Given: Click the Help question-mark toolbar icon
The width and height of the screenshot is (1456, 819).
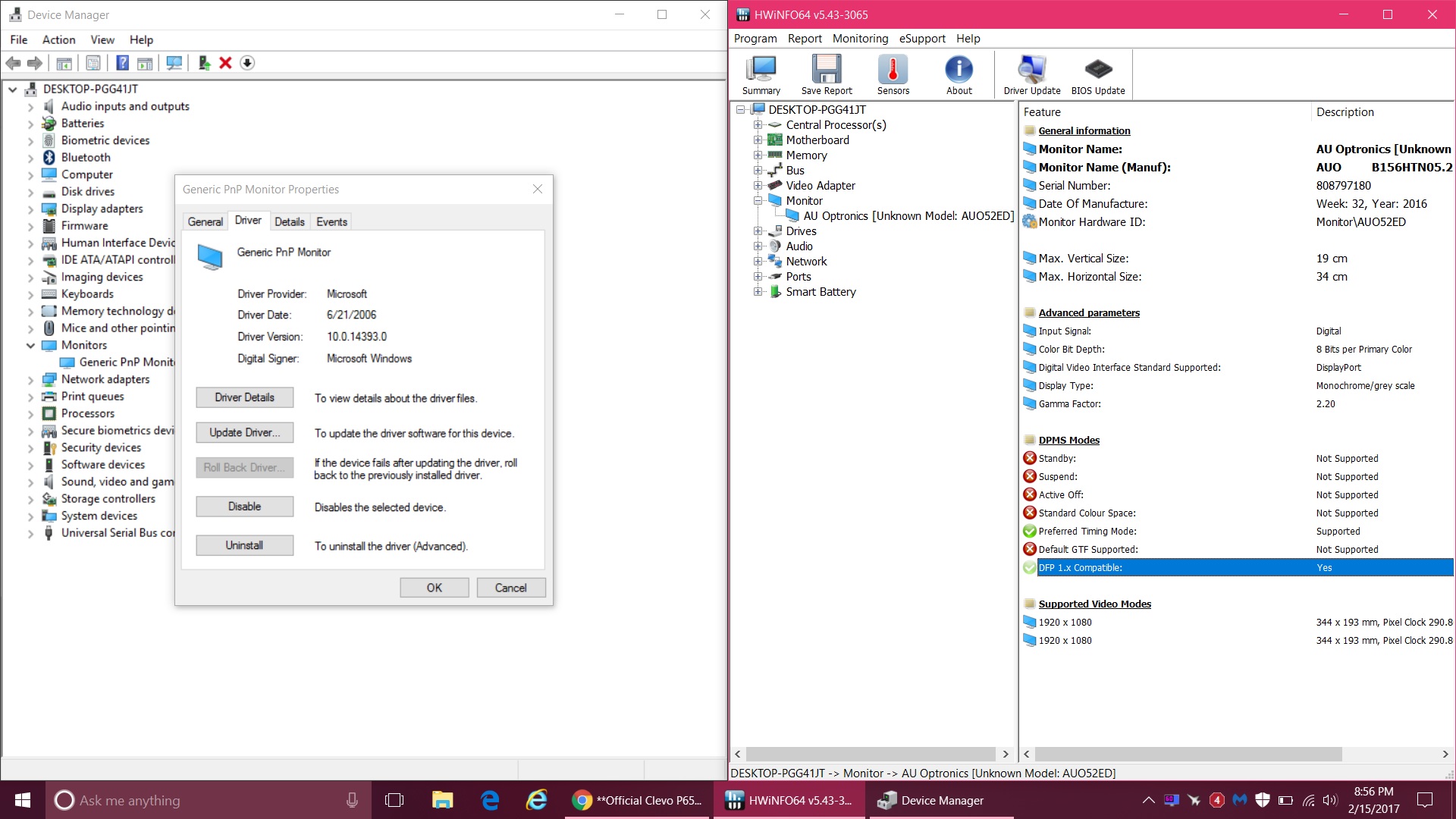Looking at the screenshot, I should (x=122, y=63).
